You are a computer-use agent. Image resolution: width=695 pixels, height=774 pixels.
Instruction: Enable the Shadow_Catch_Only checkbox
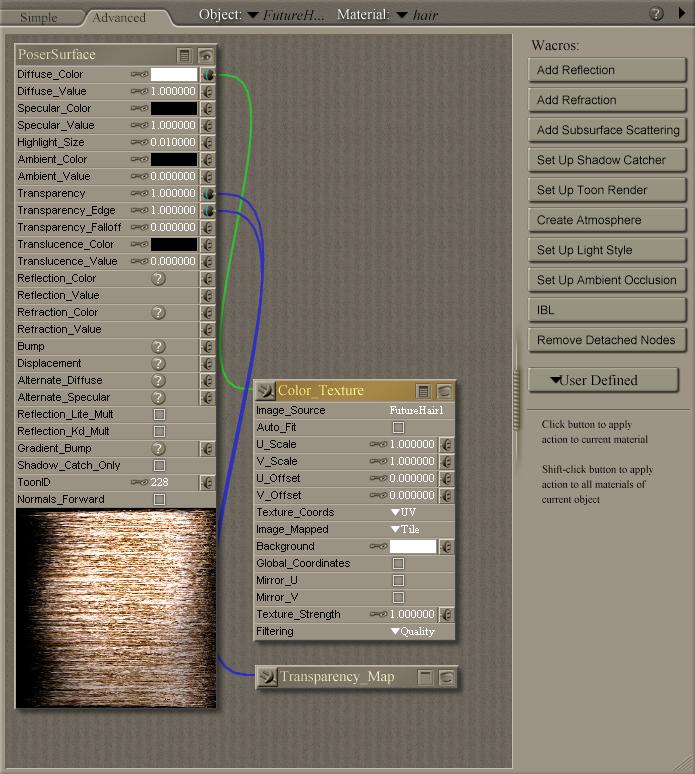(159, 465)
